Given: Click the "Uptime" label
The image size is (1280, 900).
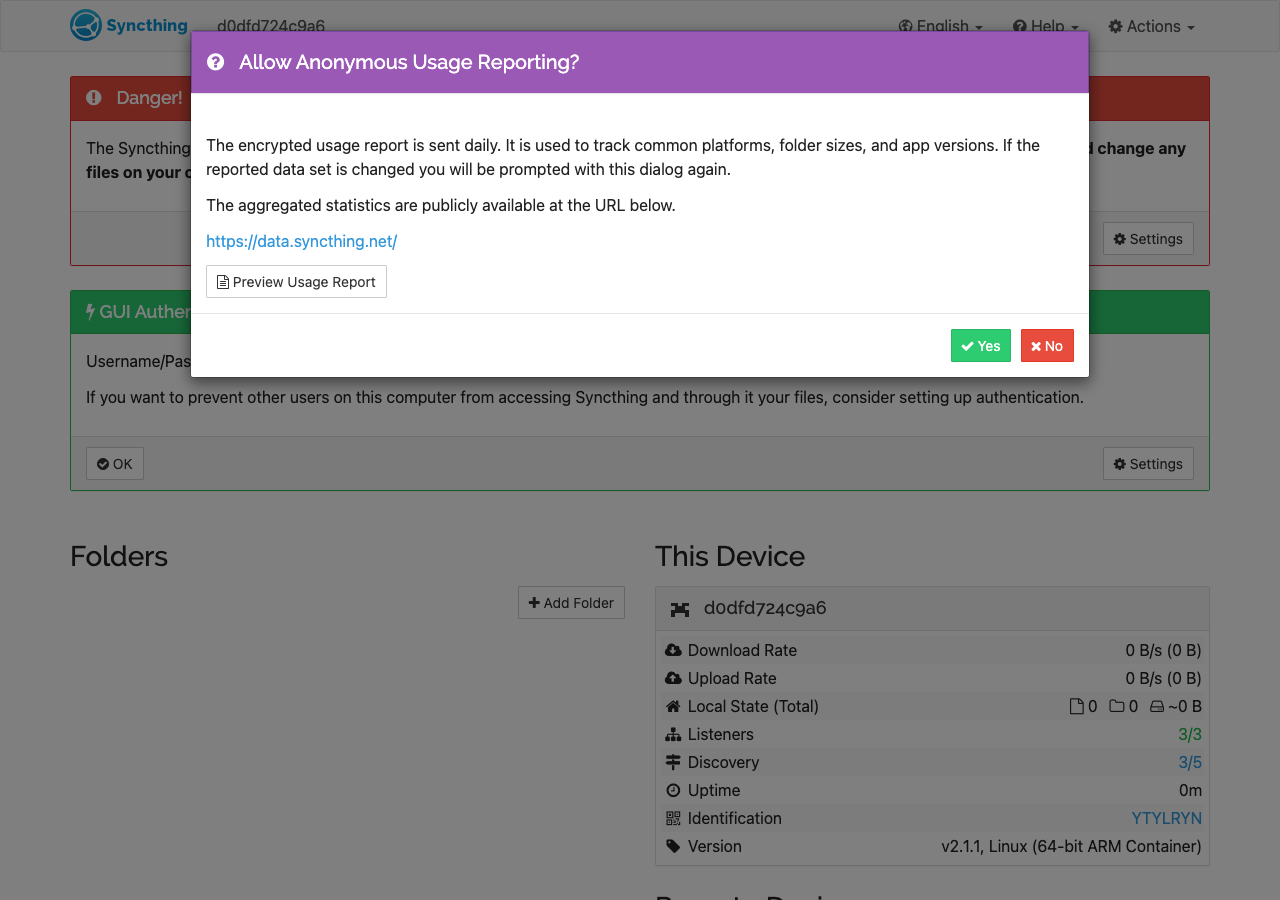Looking at the screenshot, I should 714,790.
